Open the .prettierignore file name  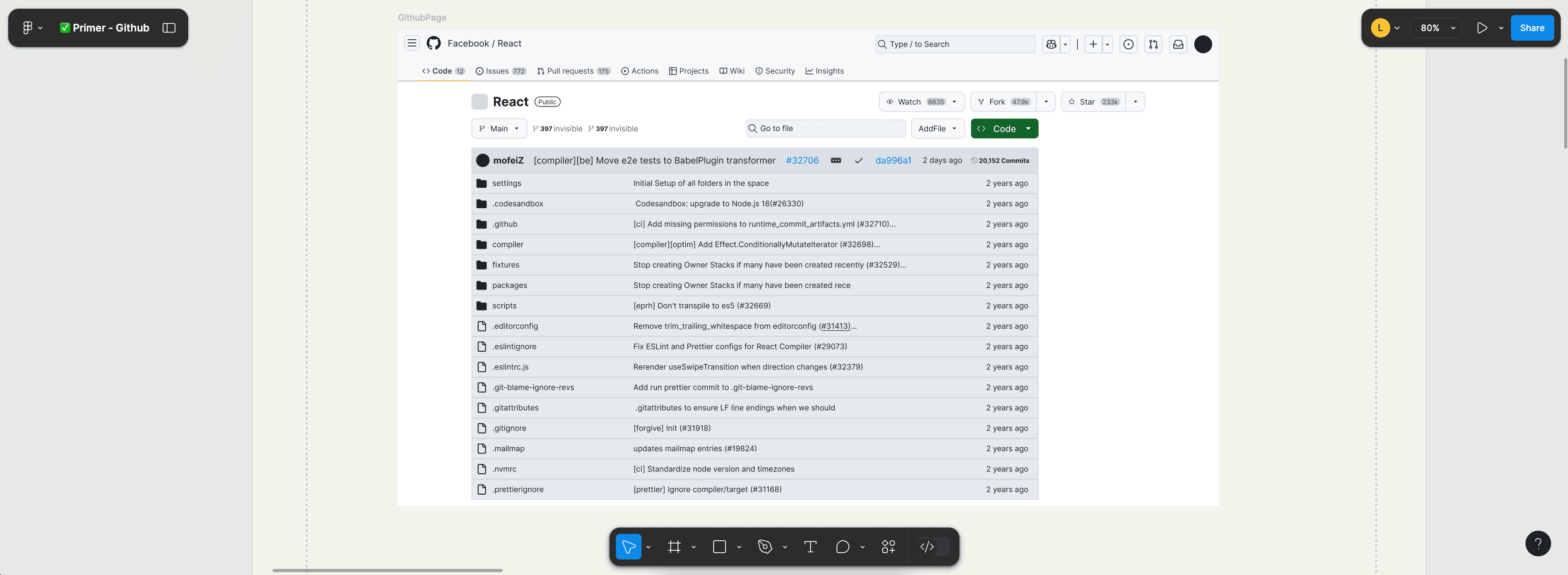tap(517, 489)
